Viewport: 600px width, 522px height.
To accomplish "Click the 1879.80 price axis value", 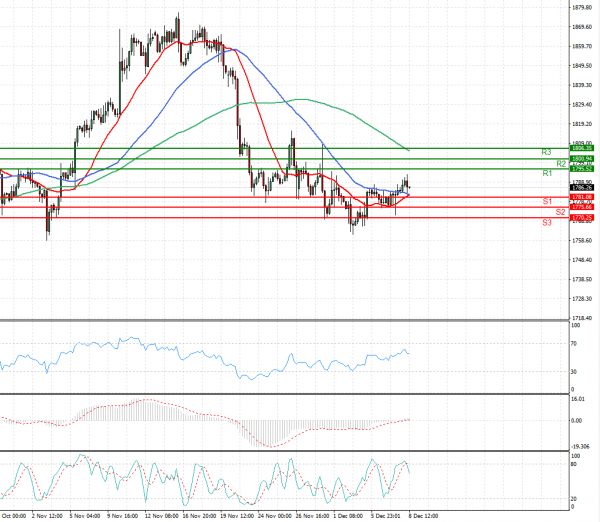I will (x=582, y=7).
